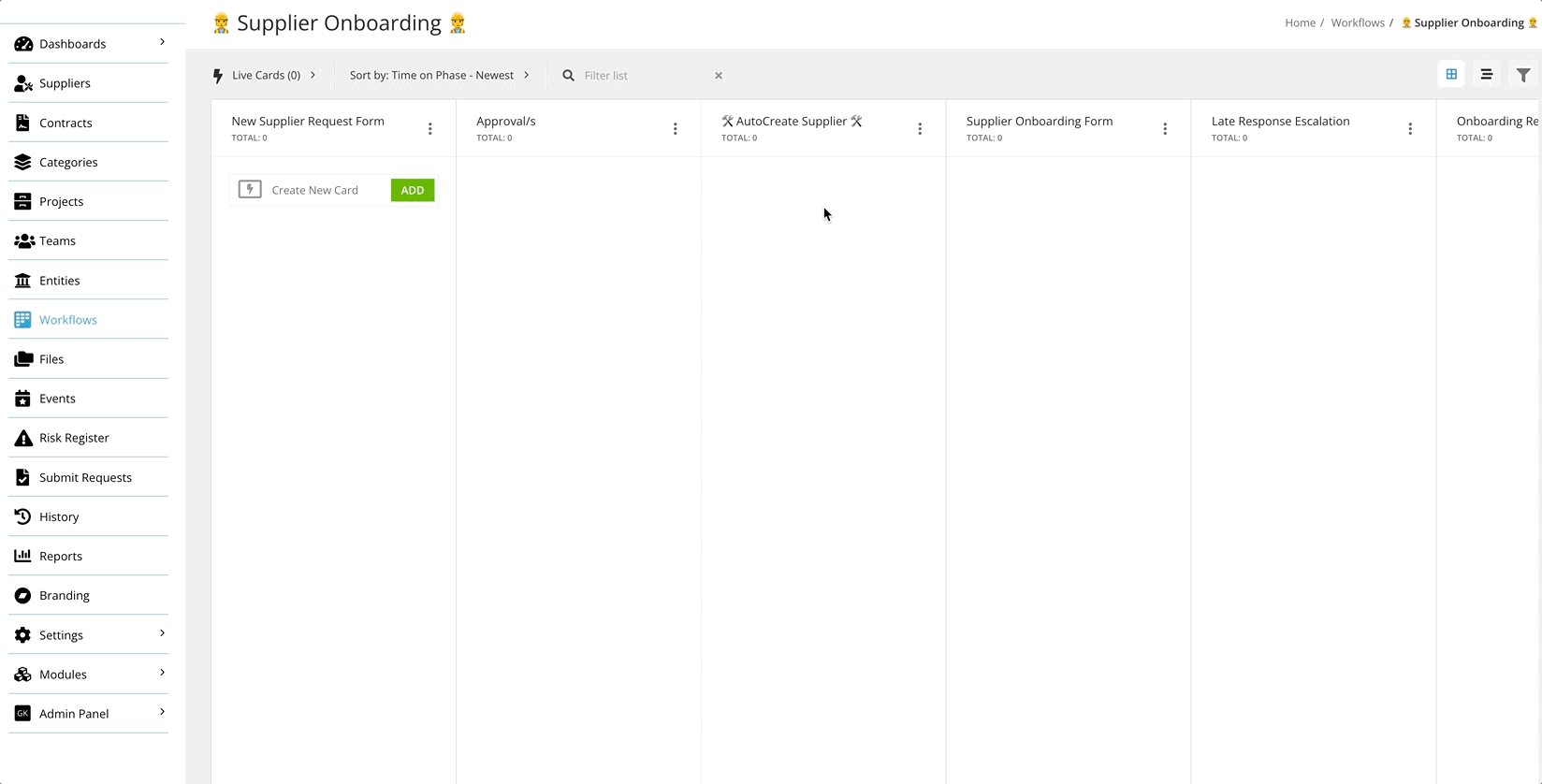This screenshot has width=1542, height=784.
Task: Expand the Dashboards submenu arrow
Action: point(162,42)
